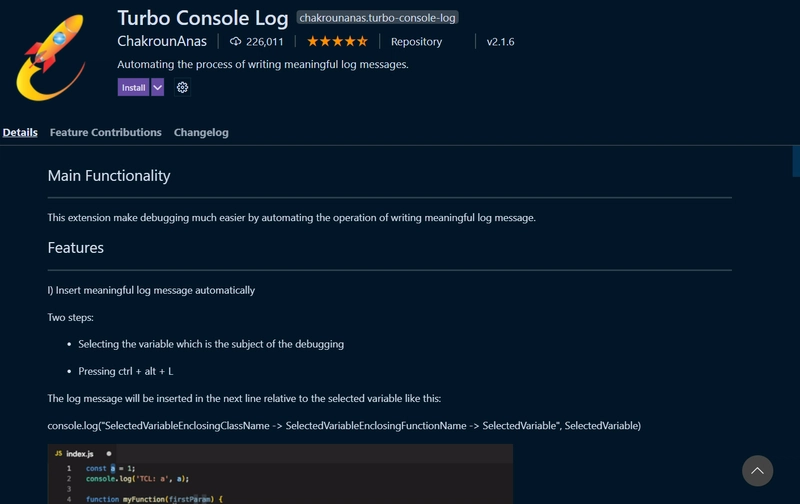Click the code demo preview image
800x504 pixels.
280,474
